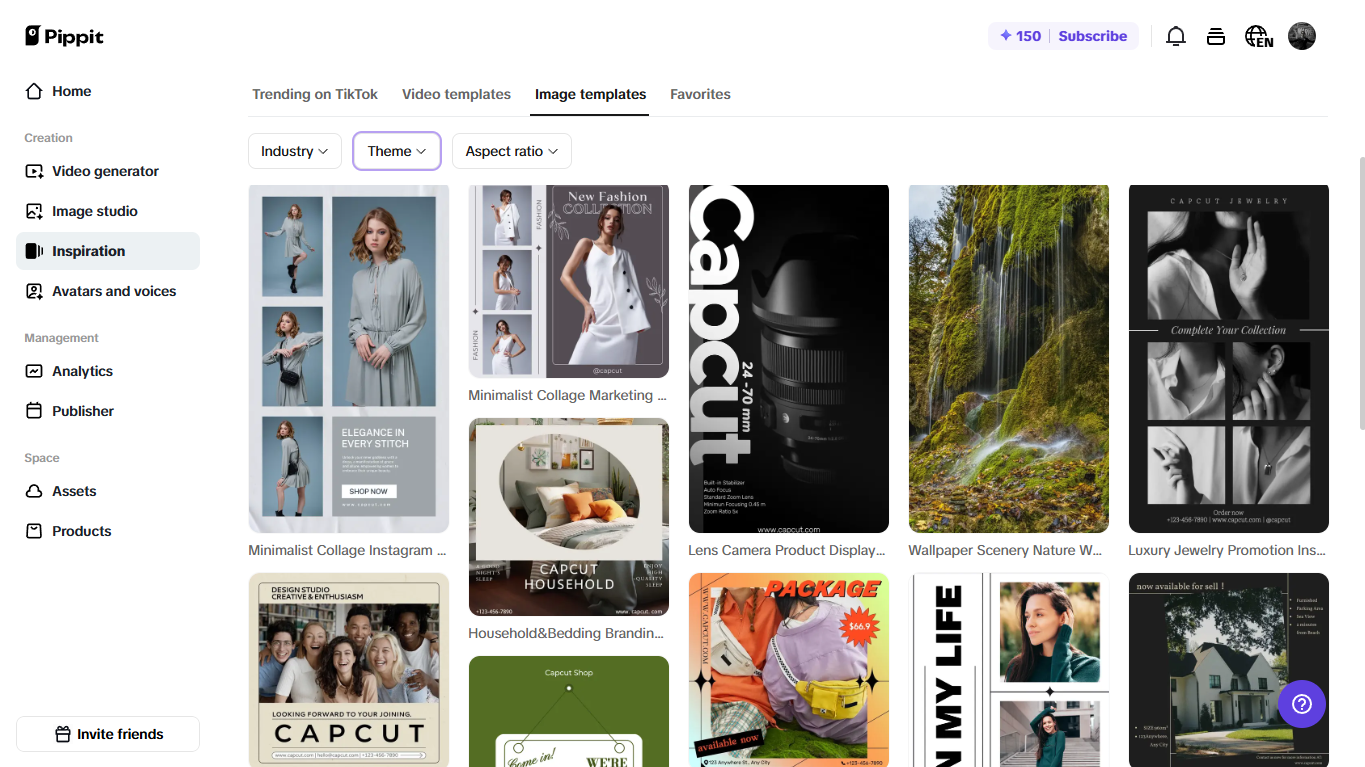Click the Video generator sidebar icon

[34, 171]
